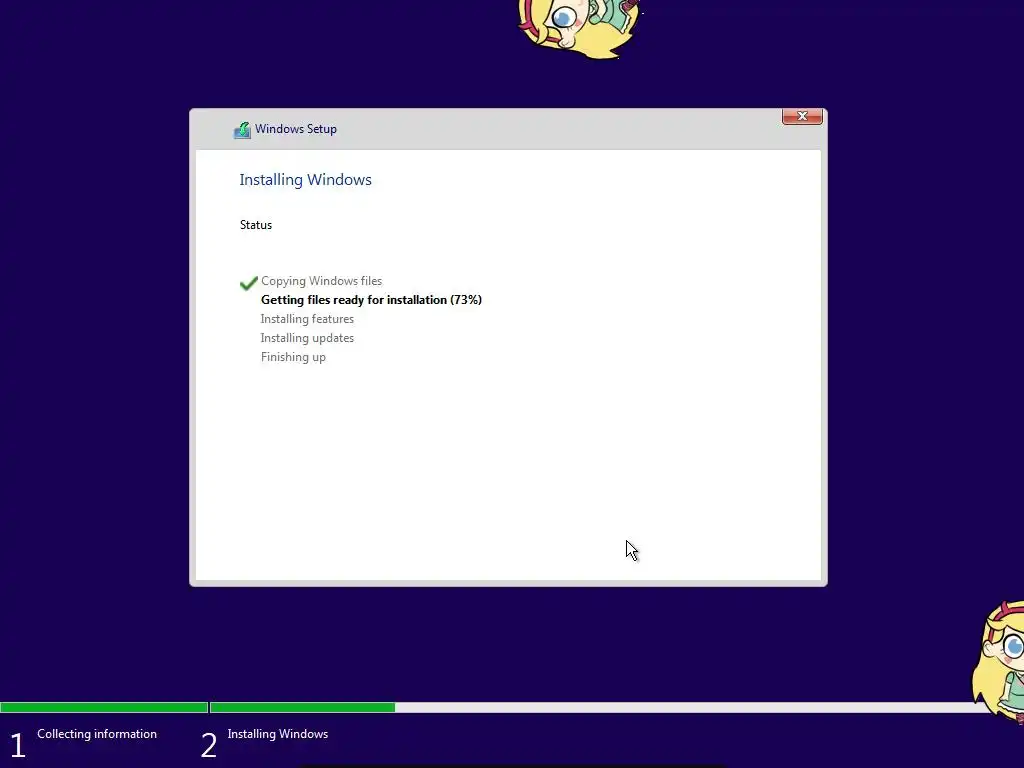The width and height of the screenshot is (1024, 768).
Task: Click the 'Installing updates' step
Action: pyautogui.click(x=307, y=338)
